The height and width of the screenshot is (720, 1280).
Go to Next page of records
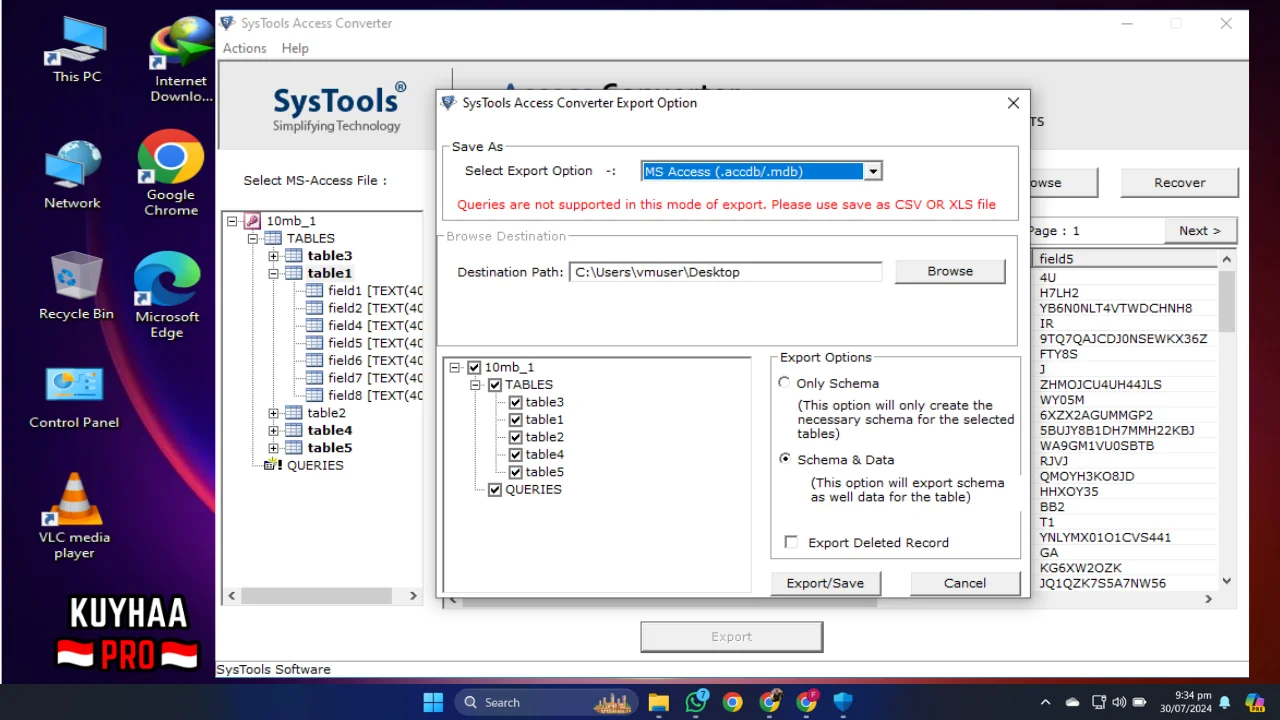coord(1200,231)
